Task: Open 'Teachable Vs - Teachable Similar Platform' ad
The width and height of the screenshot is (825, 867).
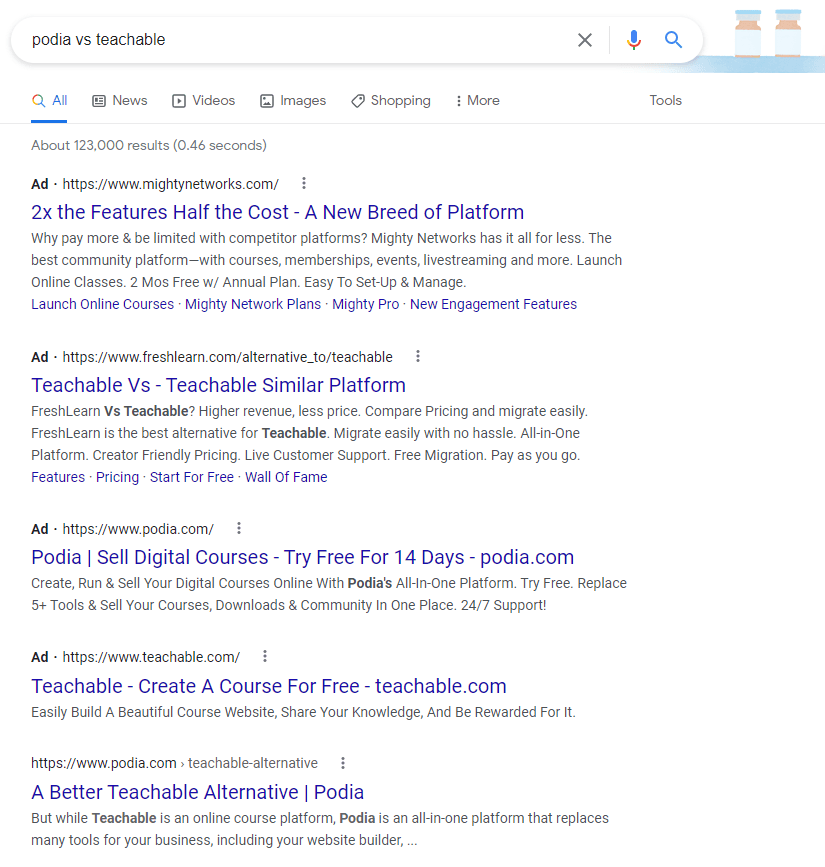Action: [218, 385]
